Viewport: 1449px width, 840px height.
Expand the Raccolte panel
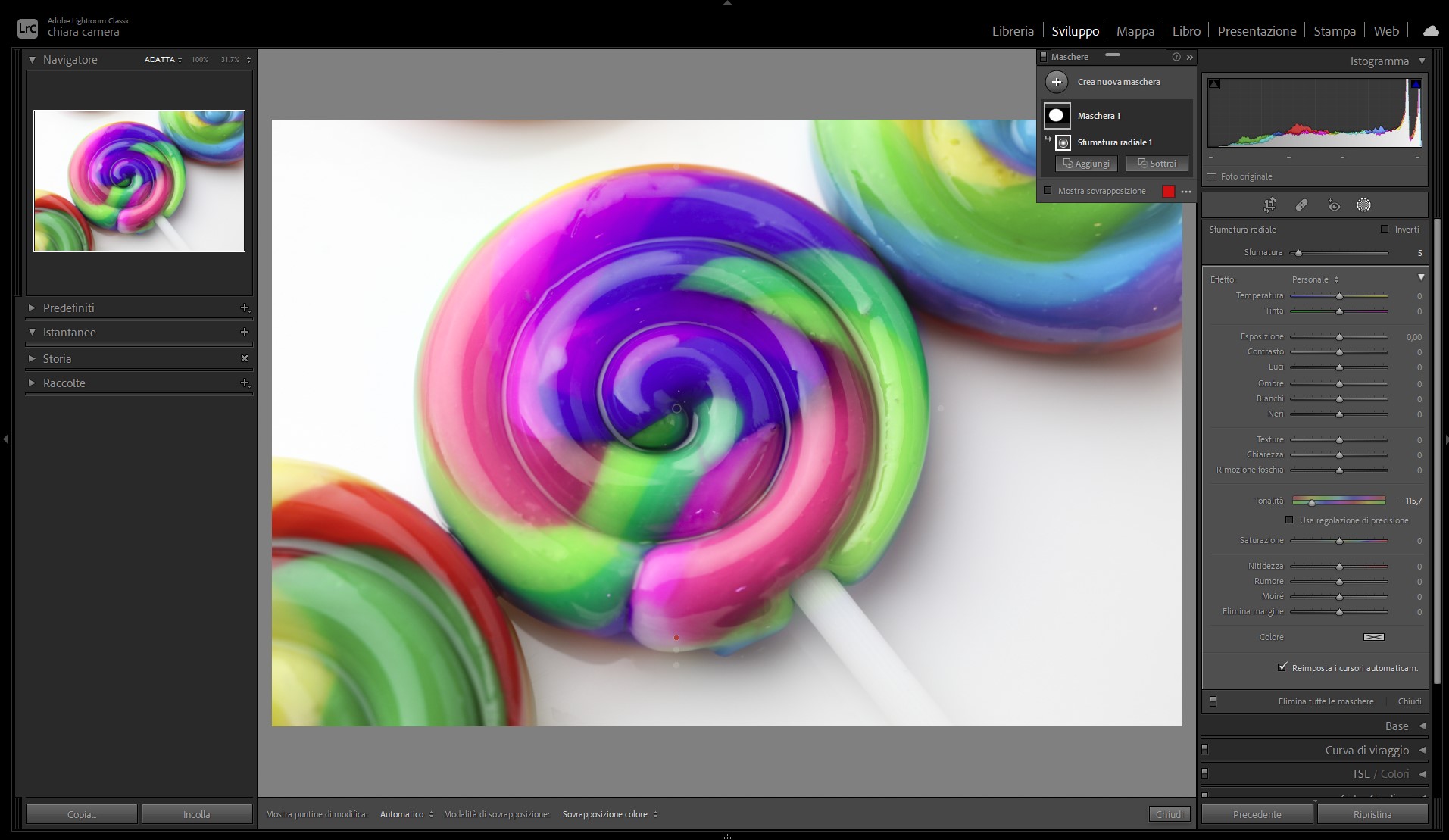32,383
